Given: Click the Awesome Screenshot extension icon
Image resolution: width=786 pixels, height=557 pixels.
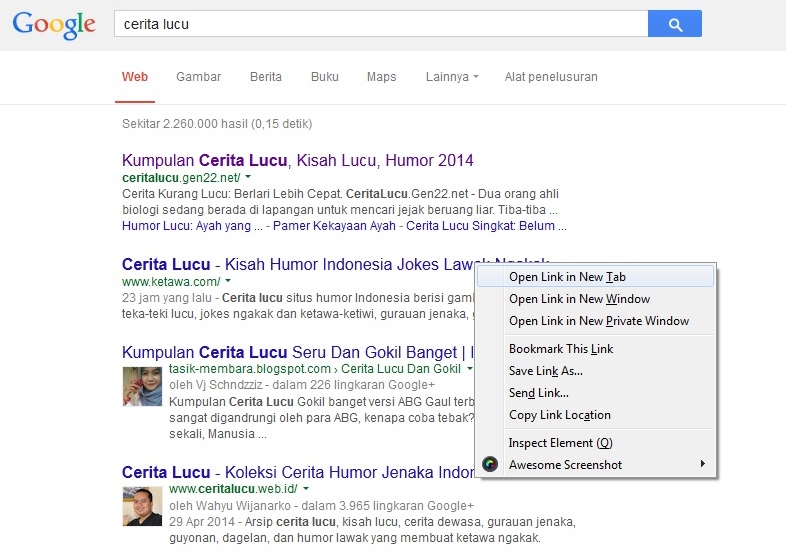Looking at the screenshot, I should (490, 464).
